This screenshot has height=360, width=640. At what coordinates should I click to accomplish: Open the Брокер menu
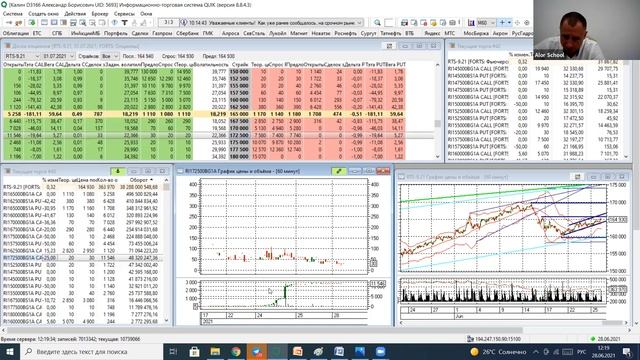click(100, 13)
